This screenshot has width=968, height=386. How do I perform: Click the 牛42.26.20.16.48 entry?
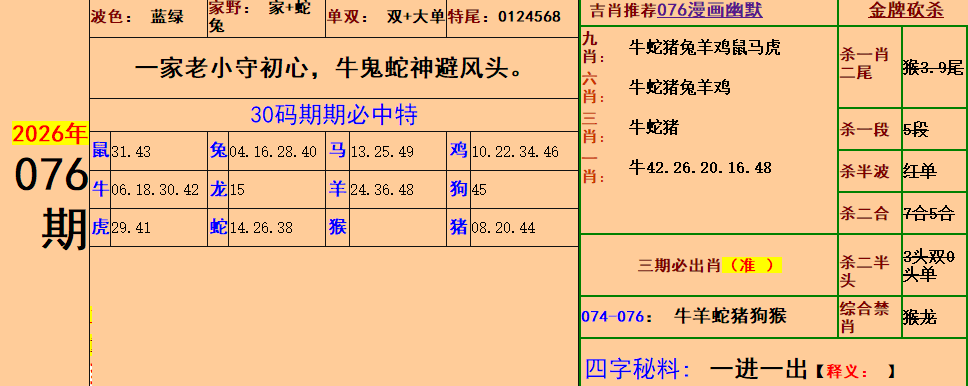(700, 167)
